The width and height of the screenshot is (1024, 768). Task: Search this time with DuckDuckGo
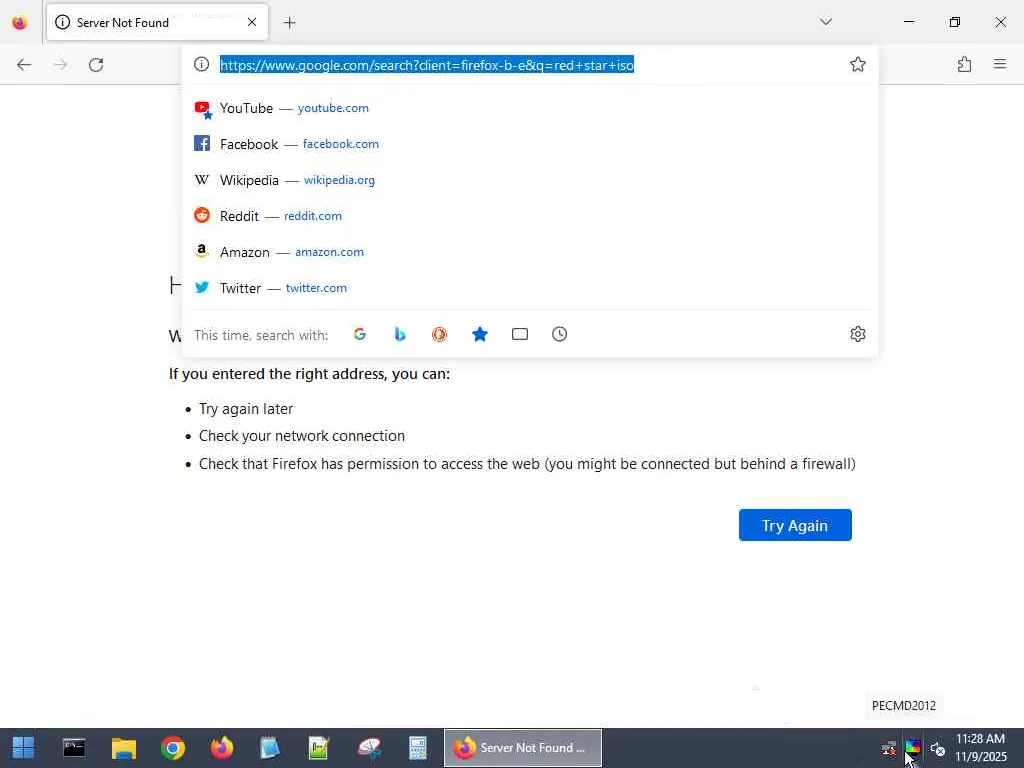pos(440,334)
